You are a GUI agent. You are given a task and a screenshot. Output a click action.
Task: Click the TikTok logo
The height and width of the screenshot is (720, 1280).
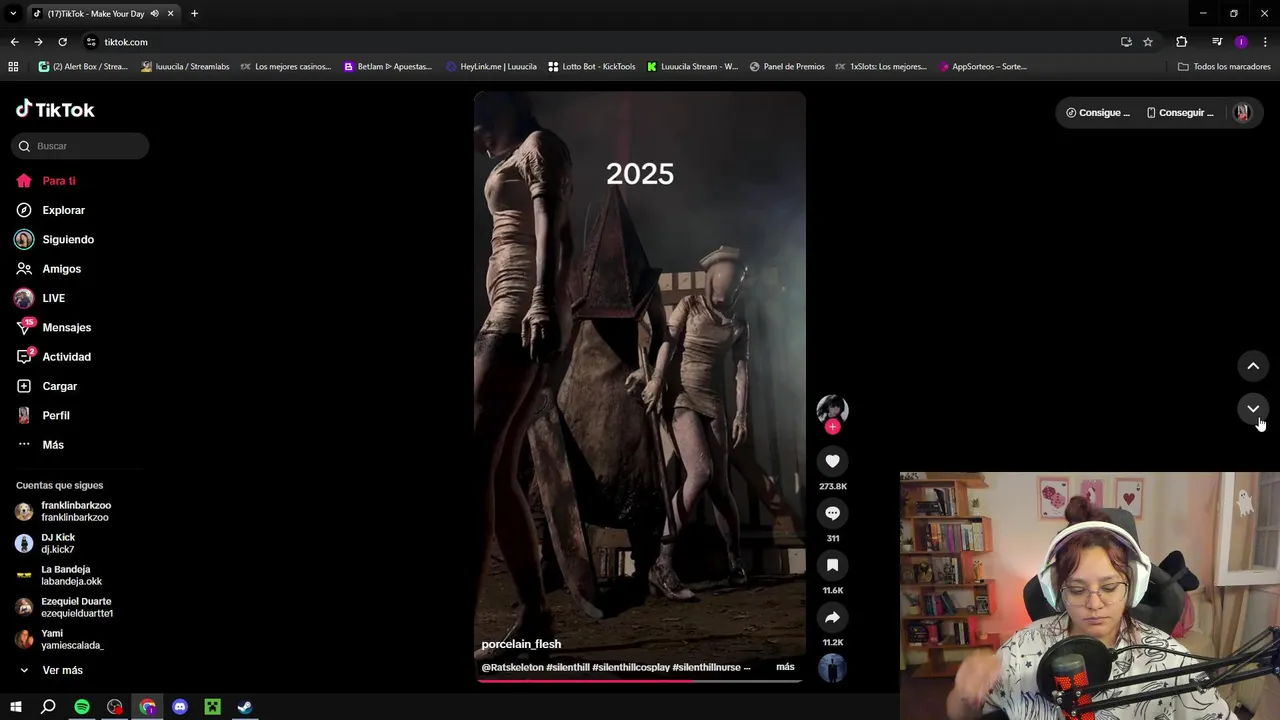[x=55, y=110]
